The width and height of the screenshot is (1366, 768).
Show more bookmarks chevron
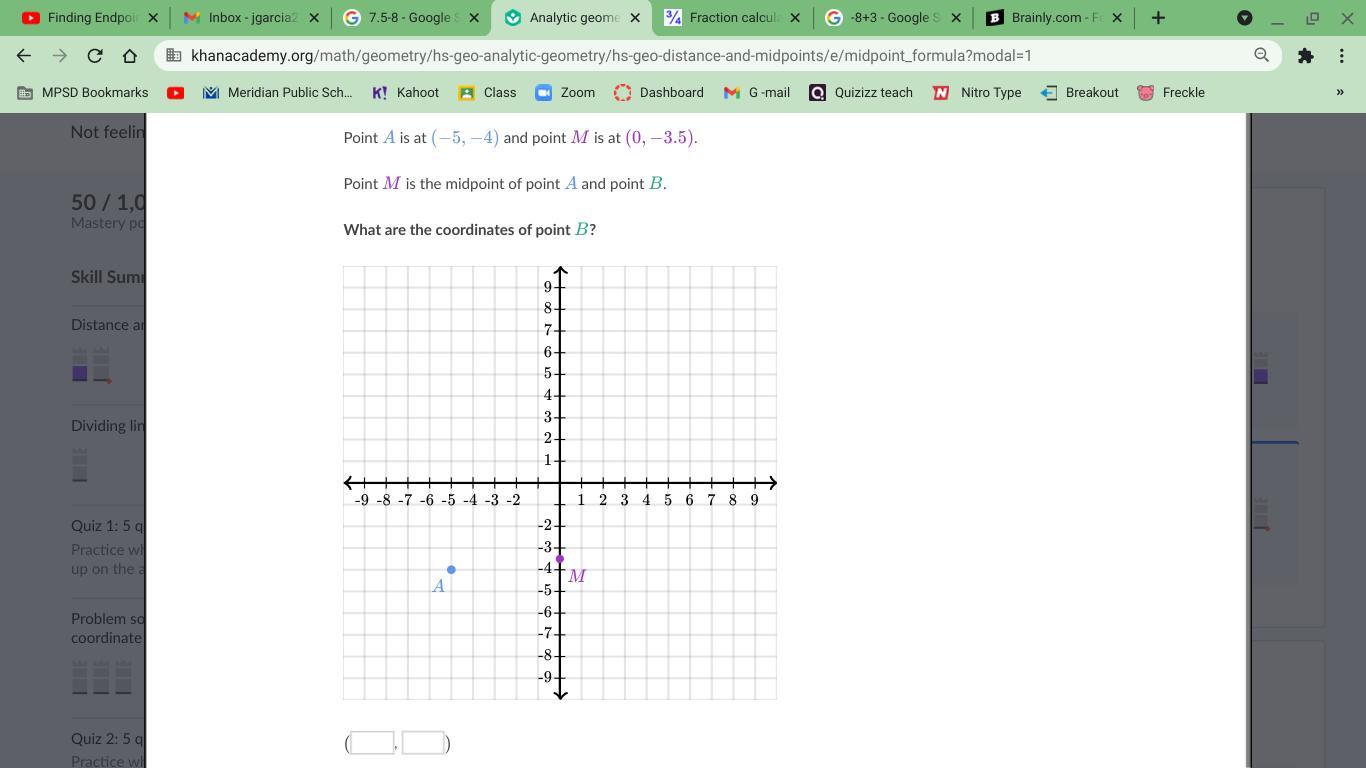click(1340, 92)
